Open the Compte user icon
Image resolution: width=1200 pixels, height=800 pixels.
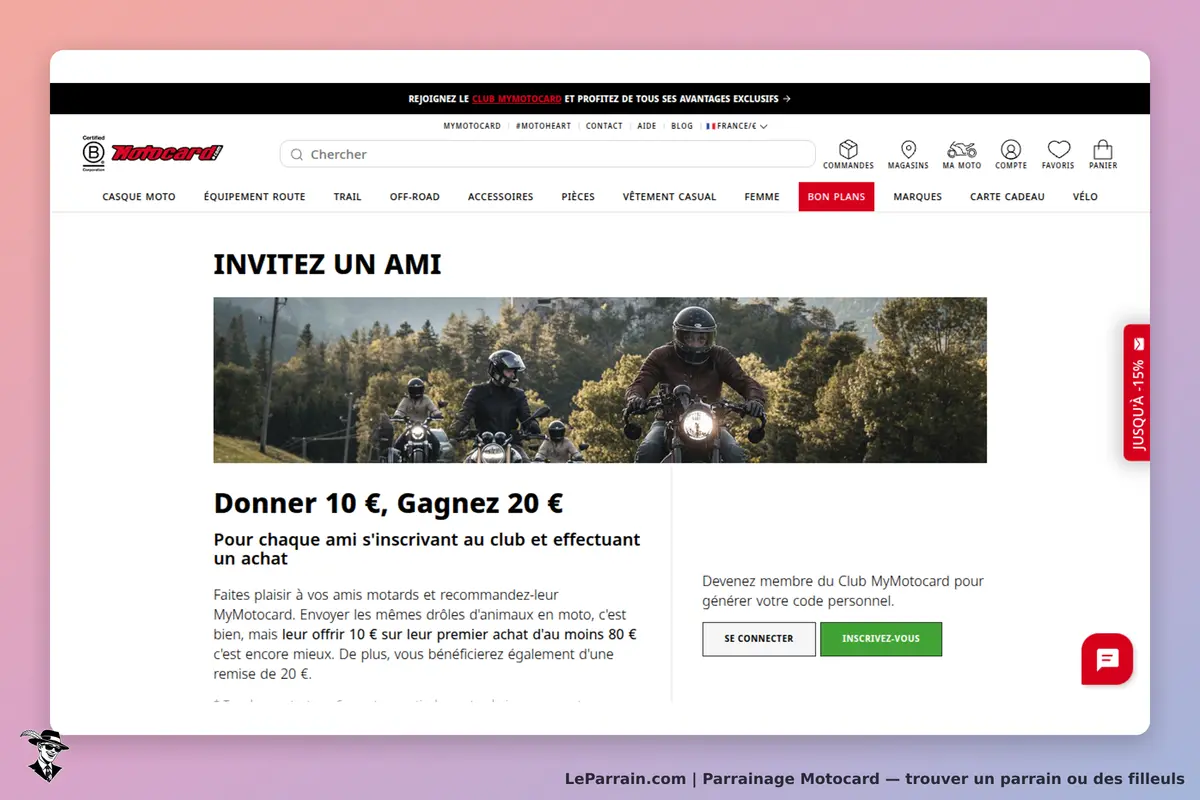(1011, 149)
